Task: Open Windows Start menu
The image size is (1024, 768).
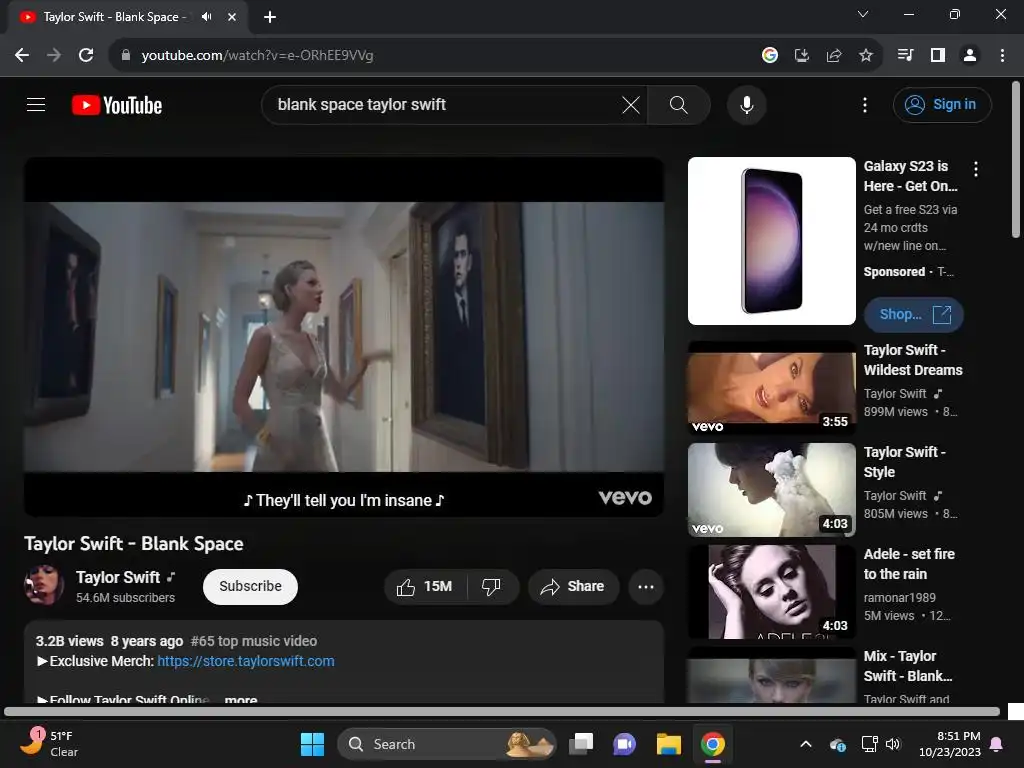Action: coord(312,744)
